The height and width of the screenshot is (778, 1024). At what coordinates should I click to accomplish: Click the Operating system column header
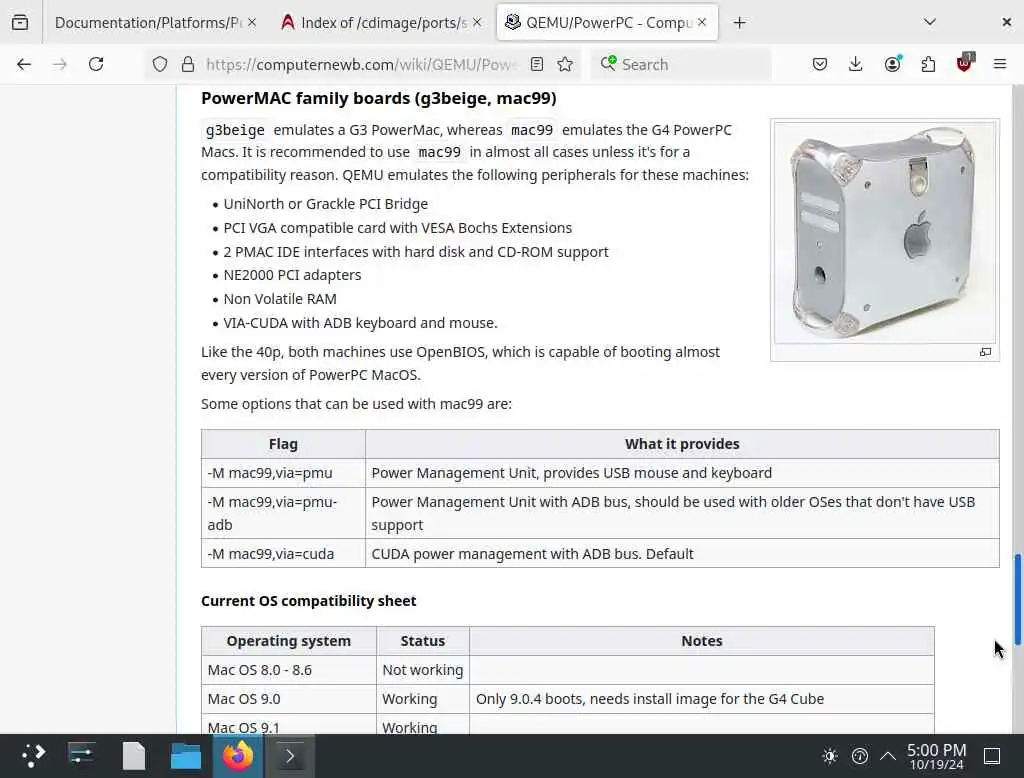tap(289, 641)
